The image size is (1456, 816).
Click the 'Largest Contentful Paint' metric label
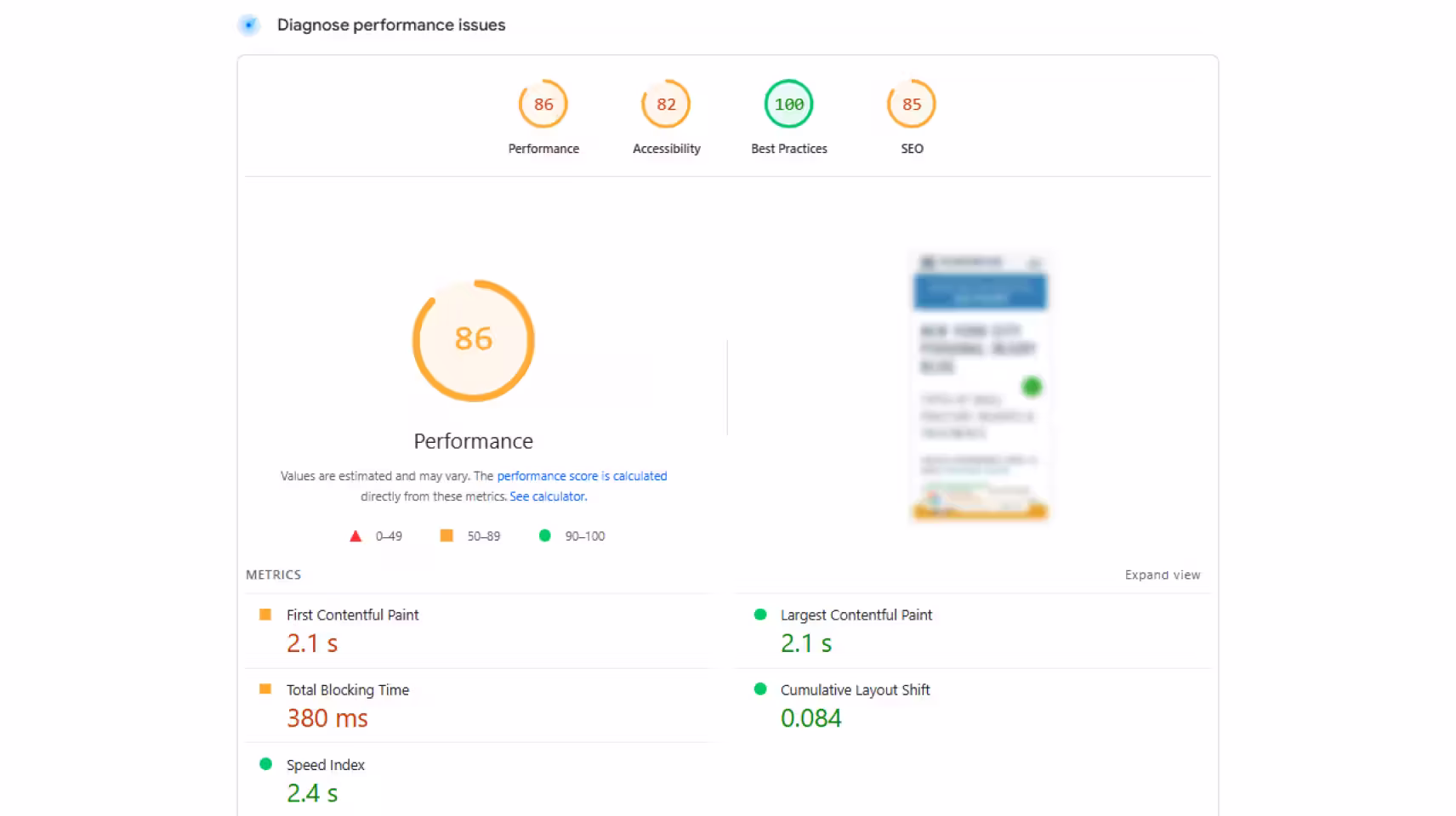(x=856, y=615)
